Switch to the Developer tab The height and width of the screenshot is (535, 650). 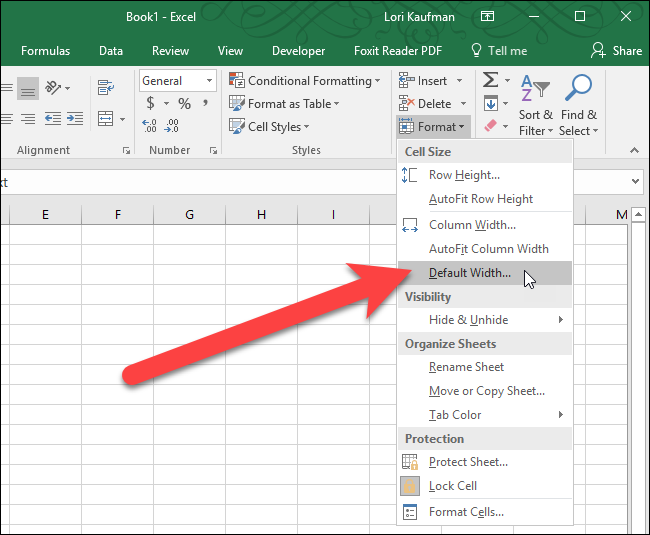pos(298,51)
